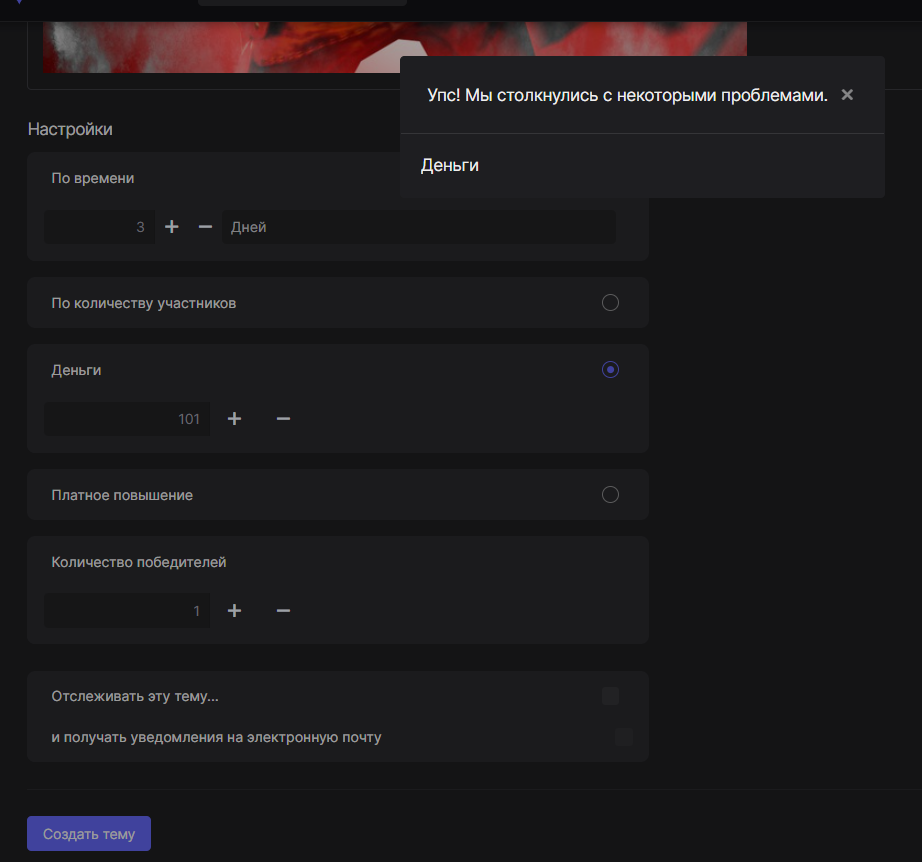Screen dimensions: 922x862
Task: Enable 'Отслеживать эту тему' checkbox
Action: tap(610, 696)
